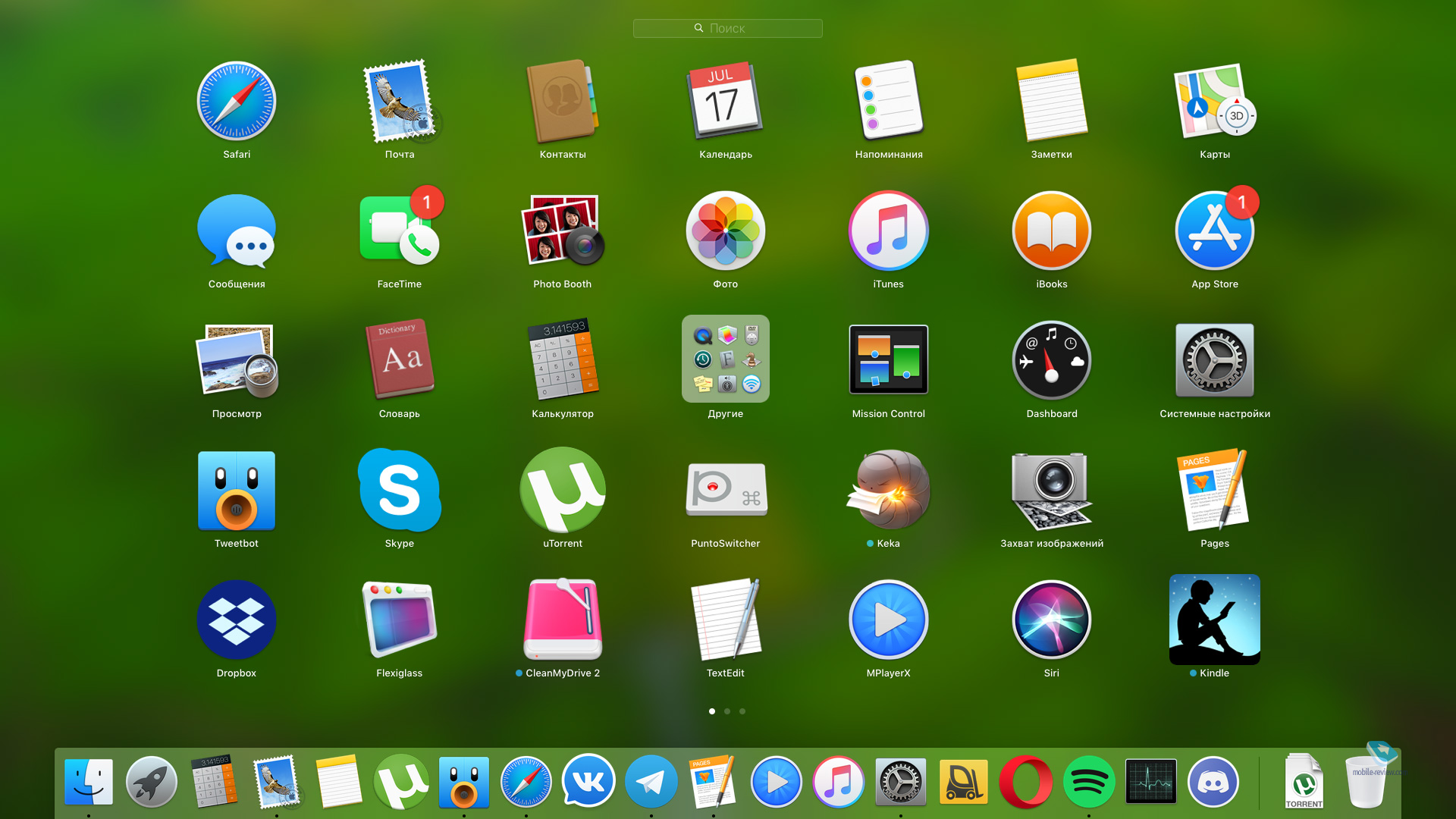Open uTorrent in the Dock
Screen dimensions: 1456x819
[x=401, y=782]
